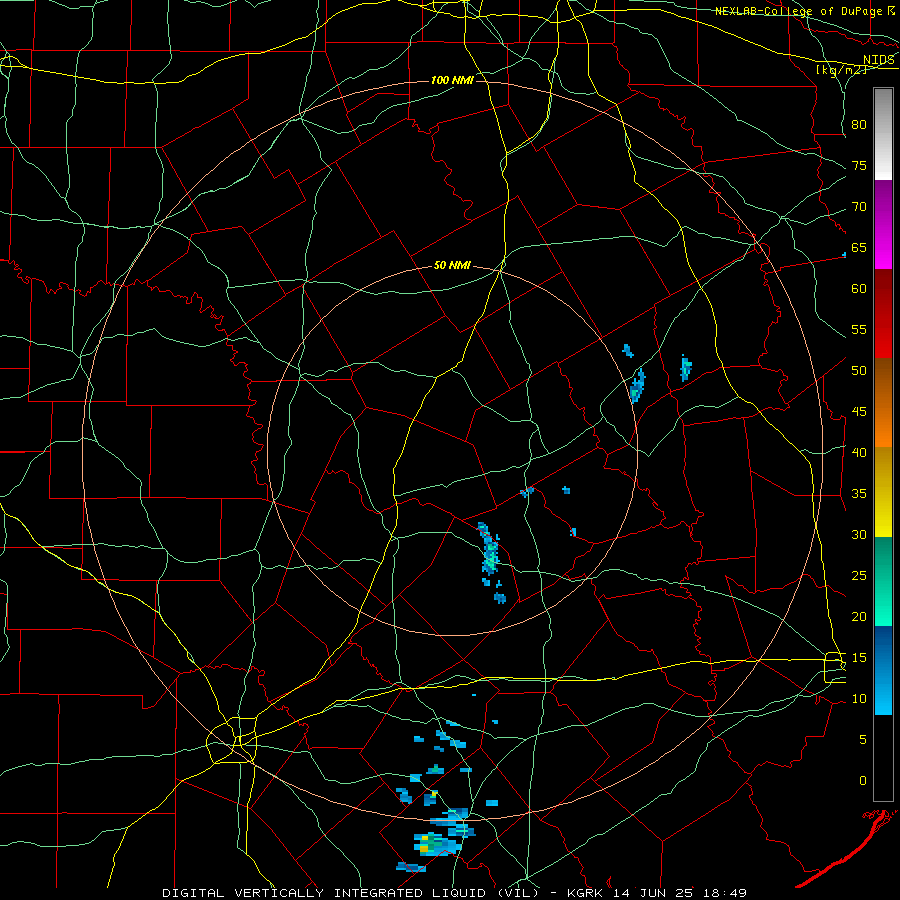Screen dimensions: 900x900
Task: Select the brown-orange segment of the color bar
Action: 883,403
